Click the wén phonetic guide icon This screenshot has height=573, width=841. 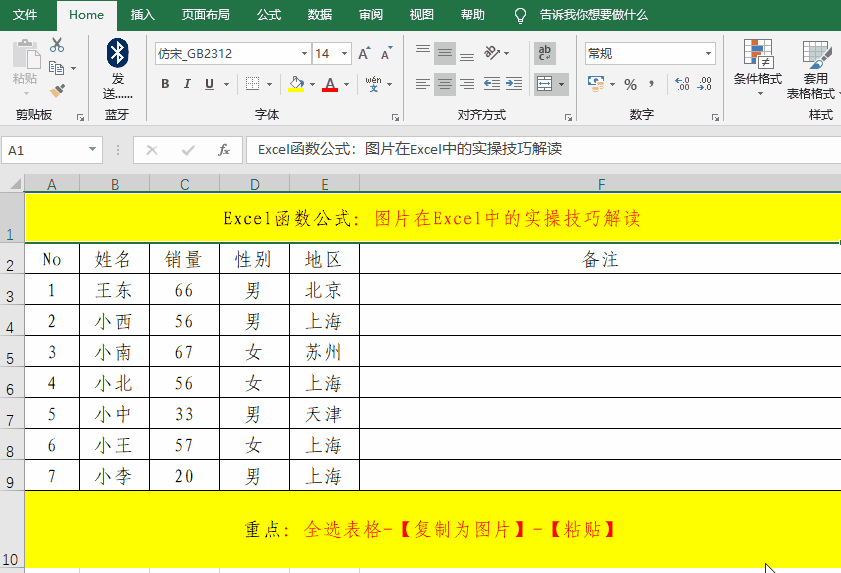(x=374, y=84)
